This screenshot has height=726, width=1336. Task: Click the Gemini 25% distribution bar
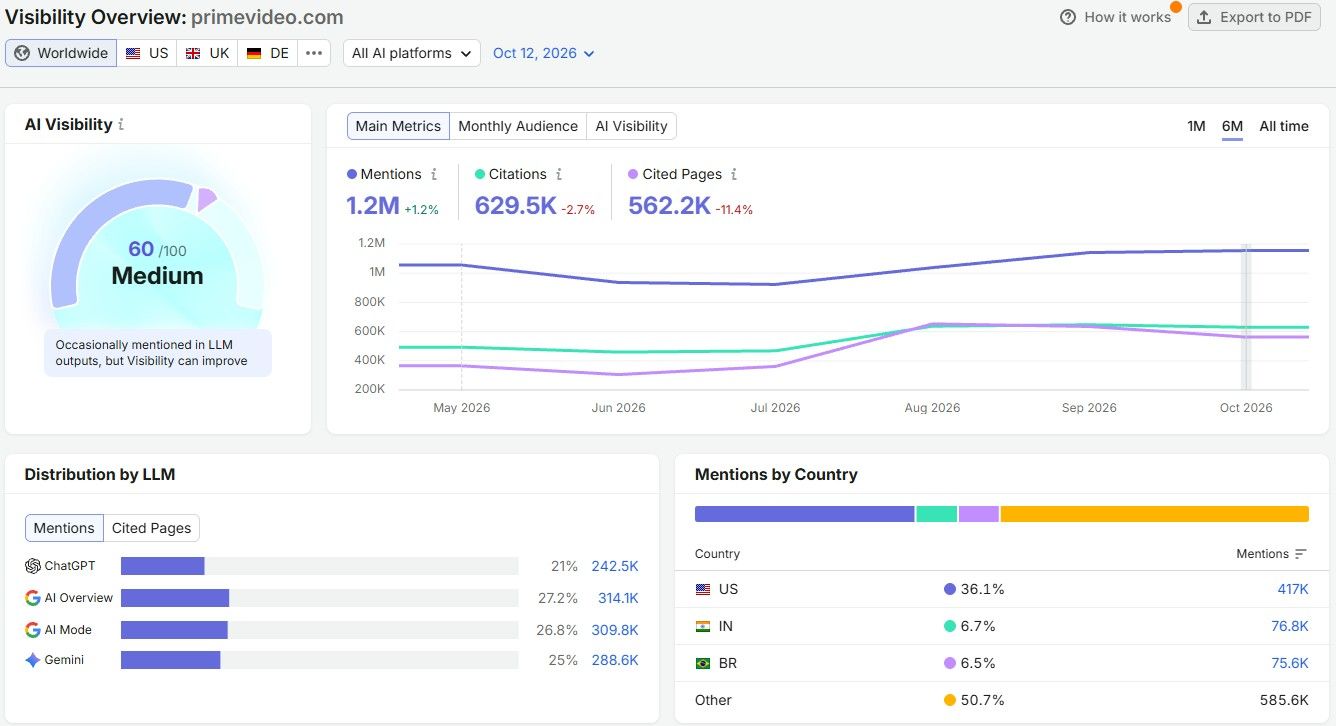(x=171, y=660)
